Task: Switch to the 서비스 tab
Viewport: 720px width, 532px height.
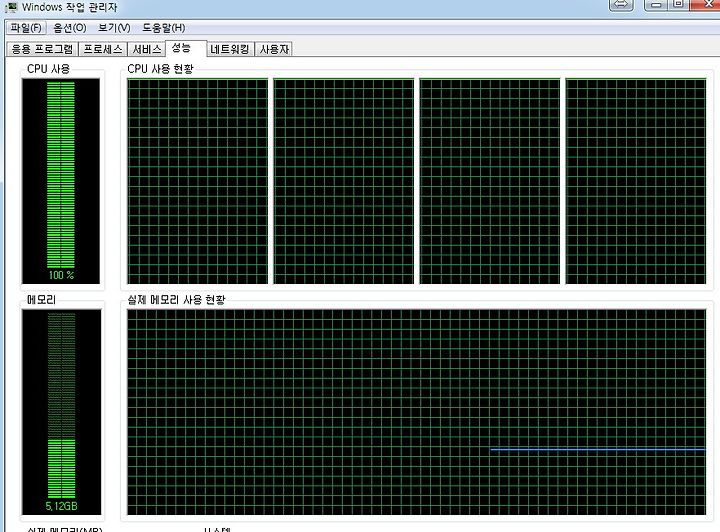Action: (x=146, y=49)
